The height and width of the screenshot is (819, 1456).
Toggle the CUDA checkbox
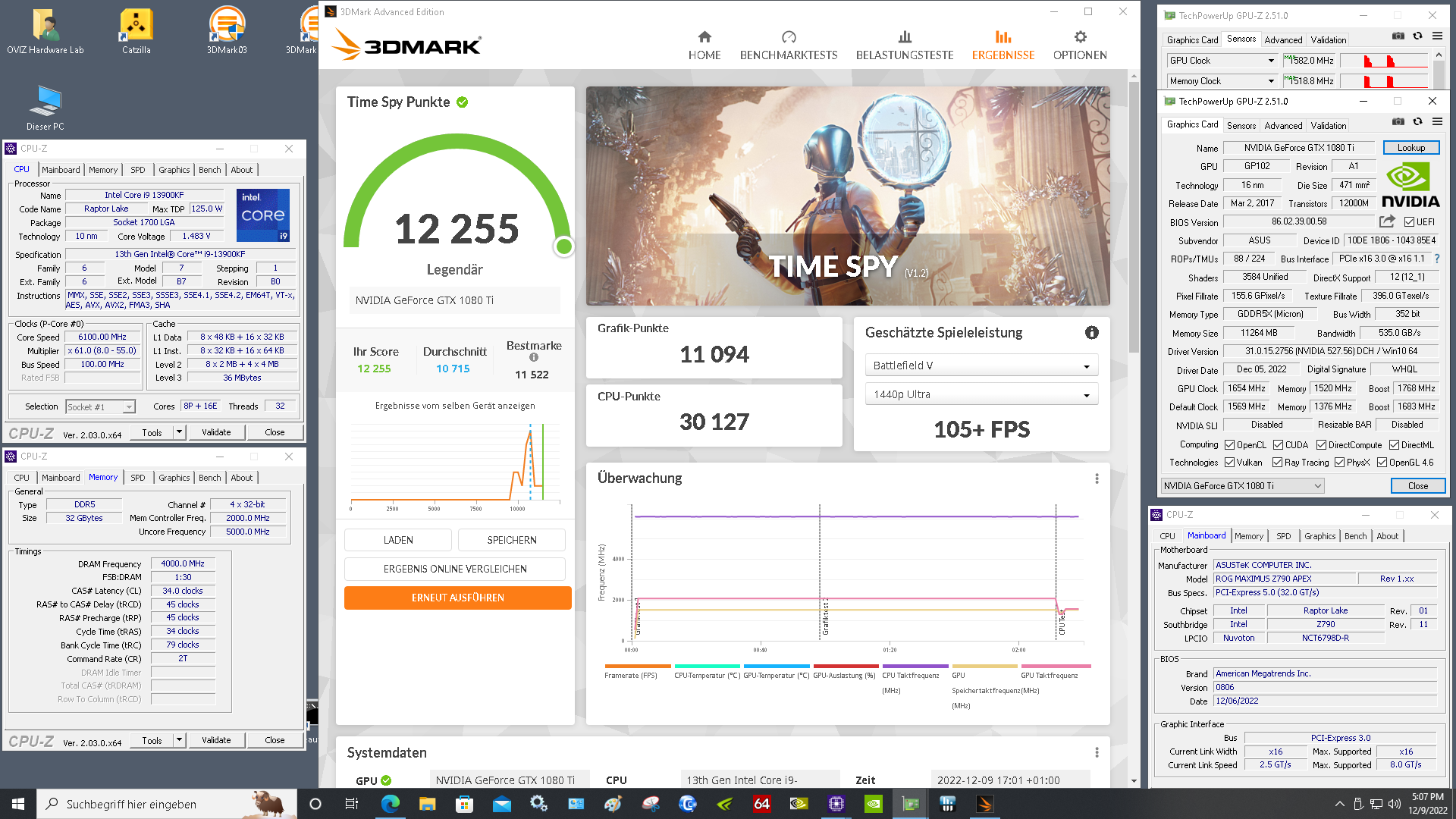coord(1278,445)
